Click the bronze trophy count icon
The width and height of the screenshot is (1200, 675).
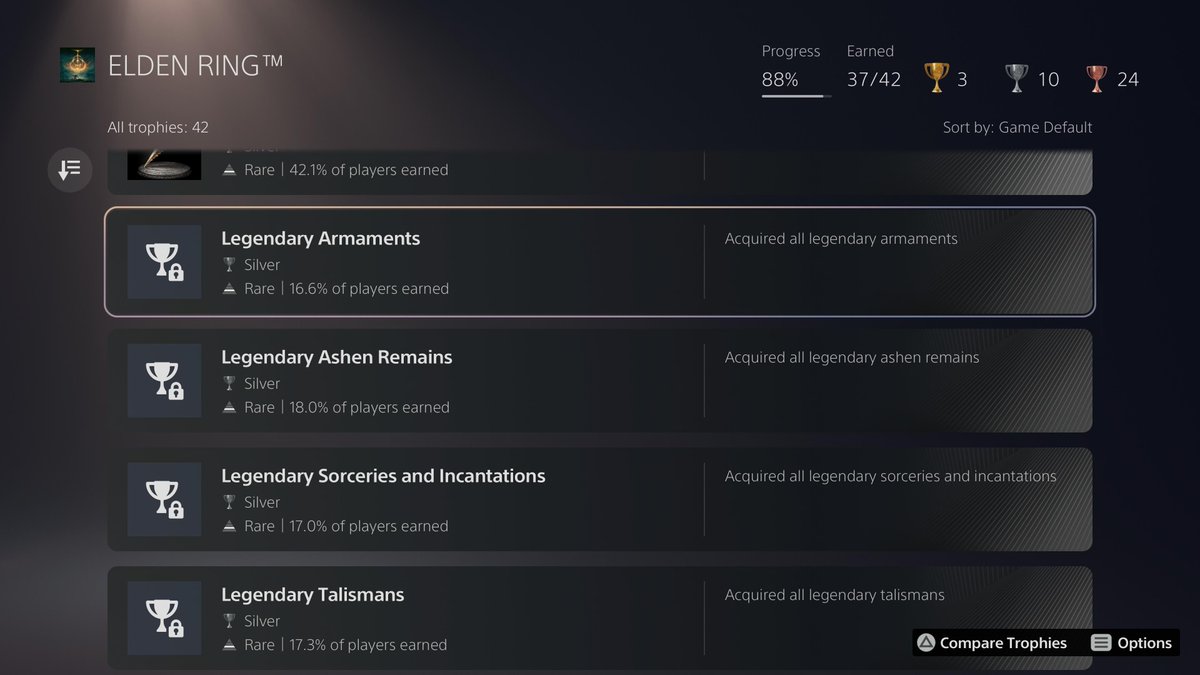click(x=1097, y=79)
